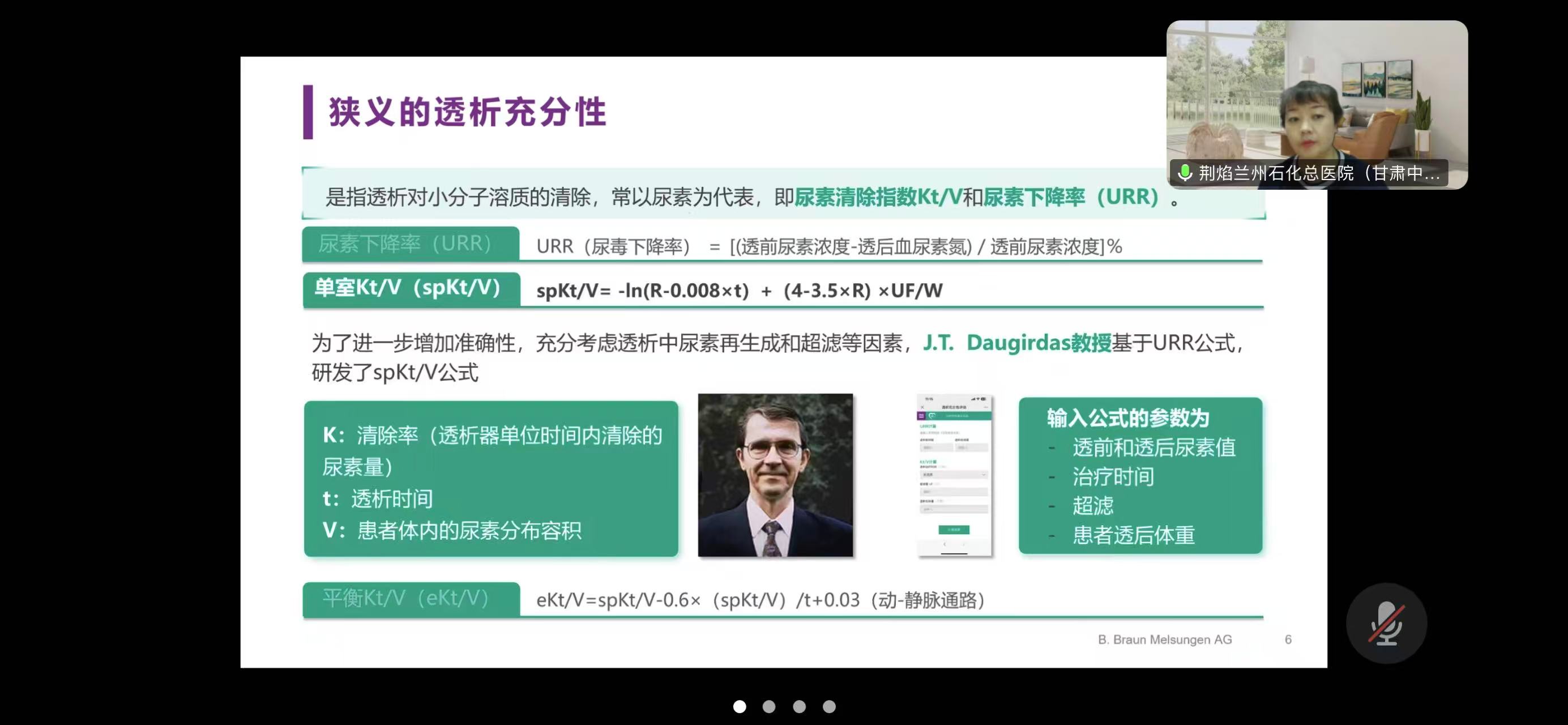Click back chevron at phone mockup bottom
This screenshot has width=1568, height=725.
pos(945,544)
